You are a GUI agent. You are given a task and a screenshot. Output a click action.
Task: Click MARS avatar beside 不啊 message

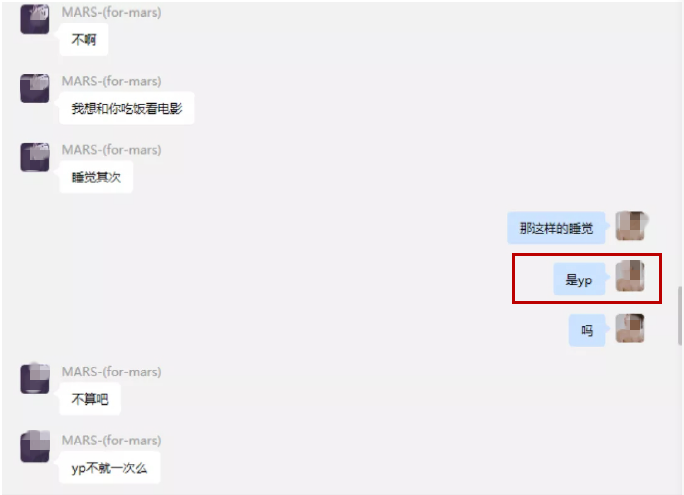click(x=35, y=19)
